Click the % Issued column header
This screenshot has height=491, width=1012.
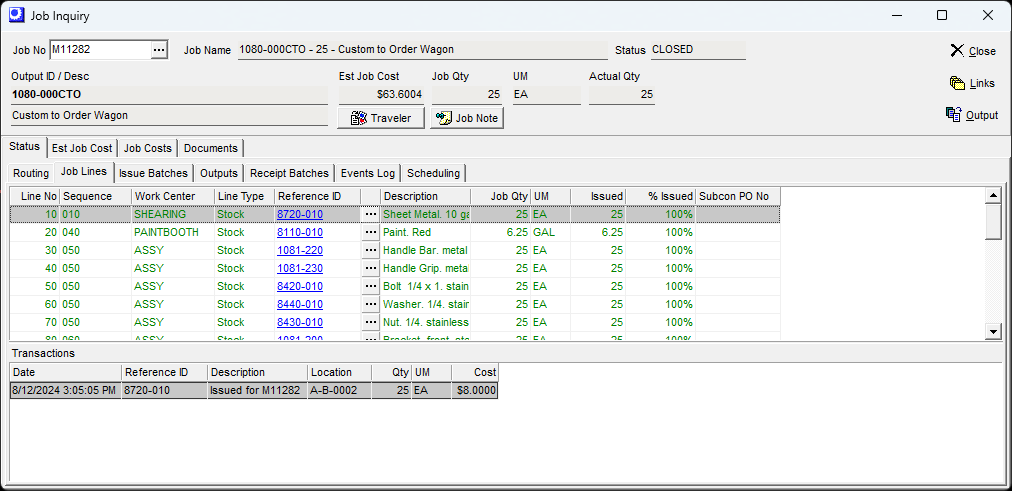[x=661, y=196]
